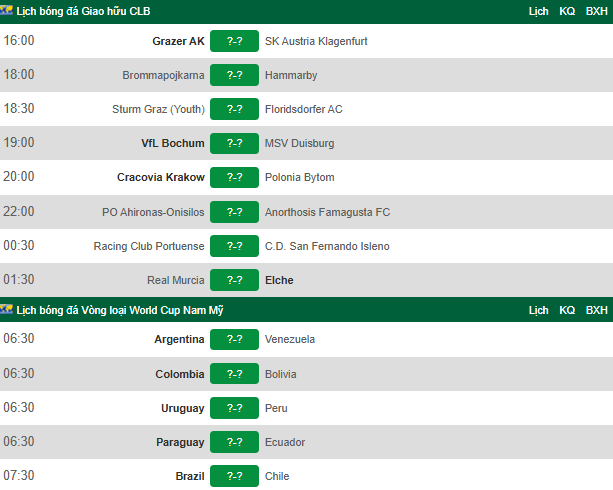Open BXH tab in World Cup Nam Mỹ section
The width and height of the screenshot is (613, 490).
click(x=597, y=310)
